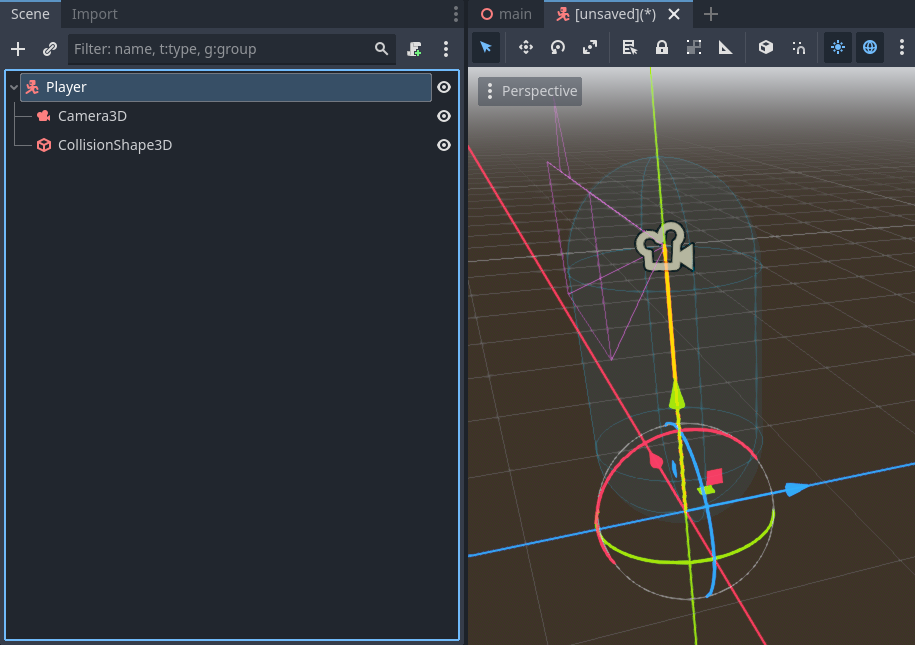Add a new child node with plus

click(x=18, y=49)
